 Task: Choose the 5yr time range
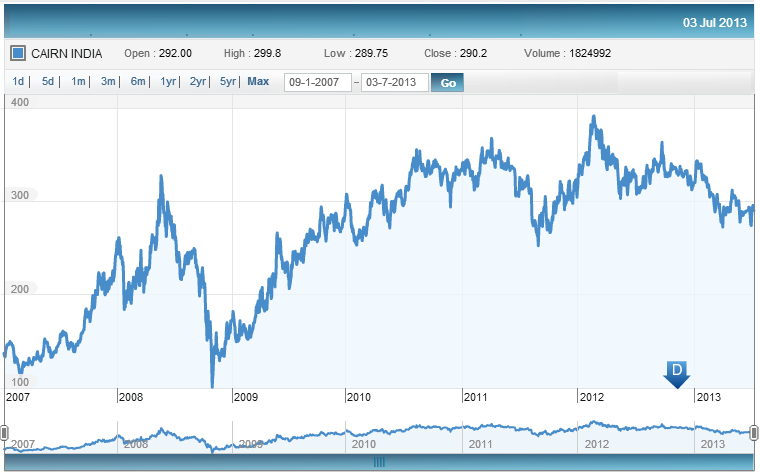[228, 82]
